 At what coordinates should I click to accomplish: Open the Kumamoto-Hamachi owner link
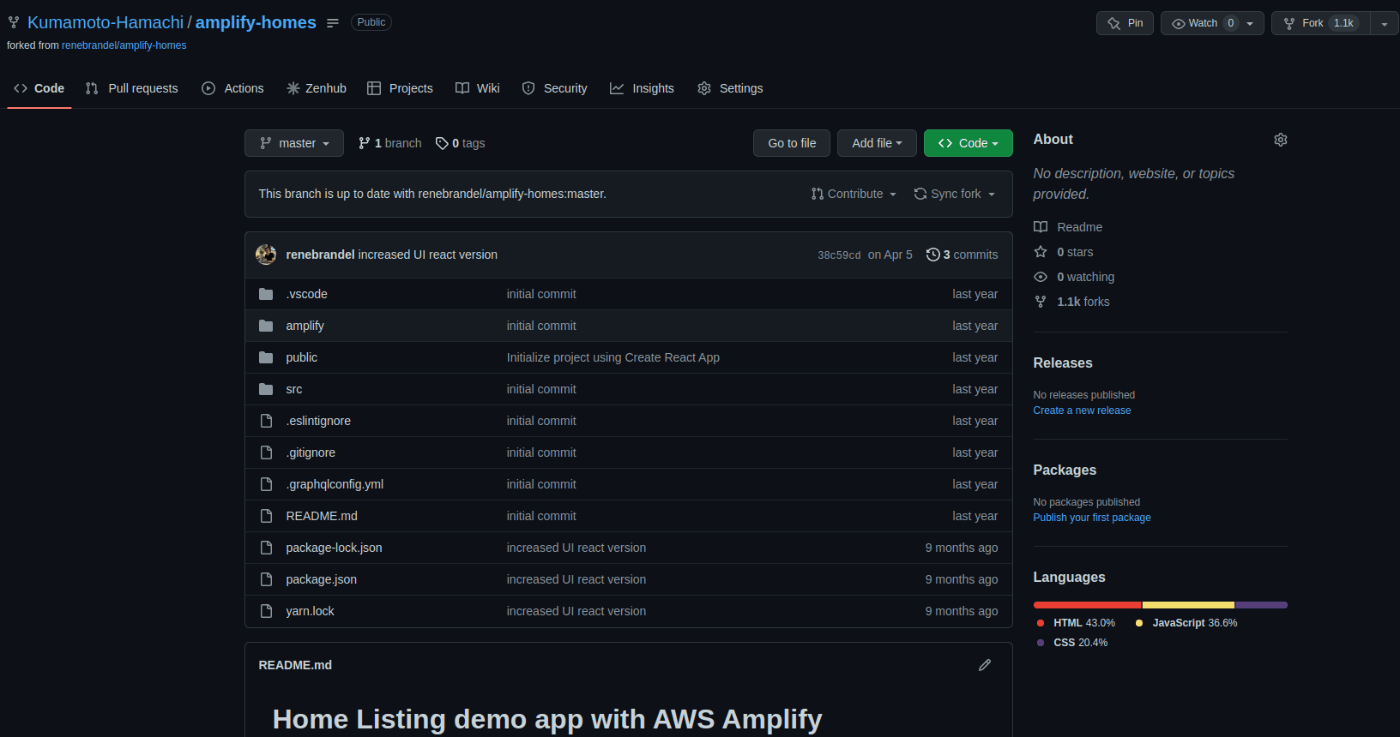105,22
